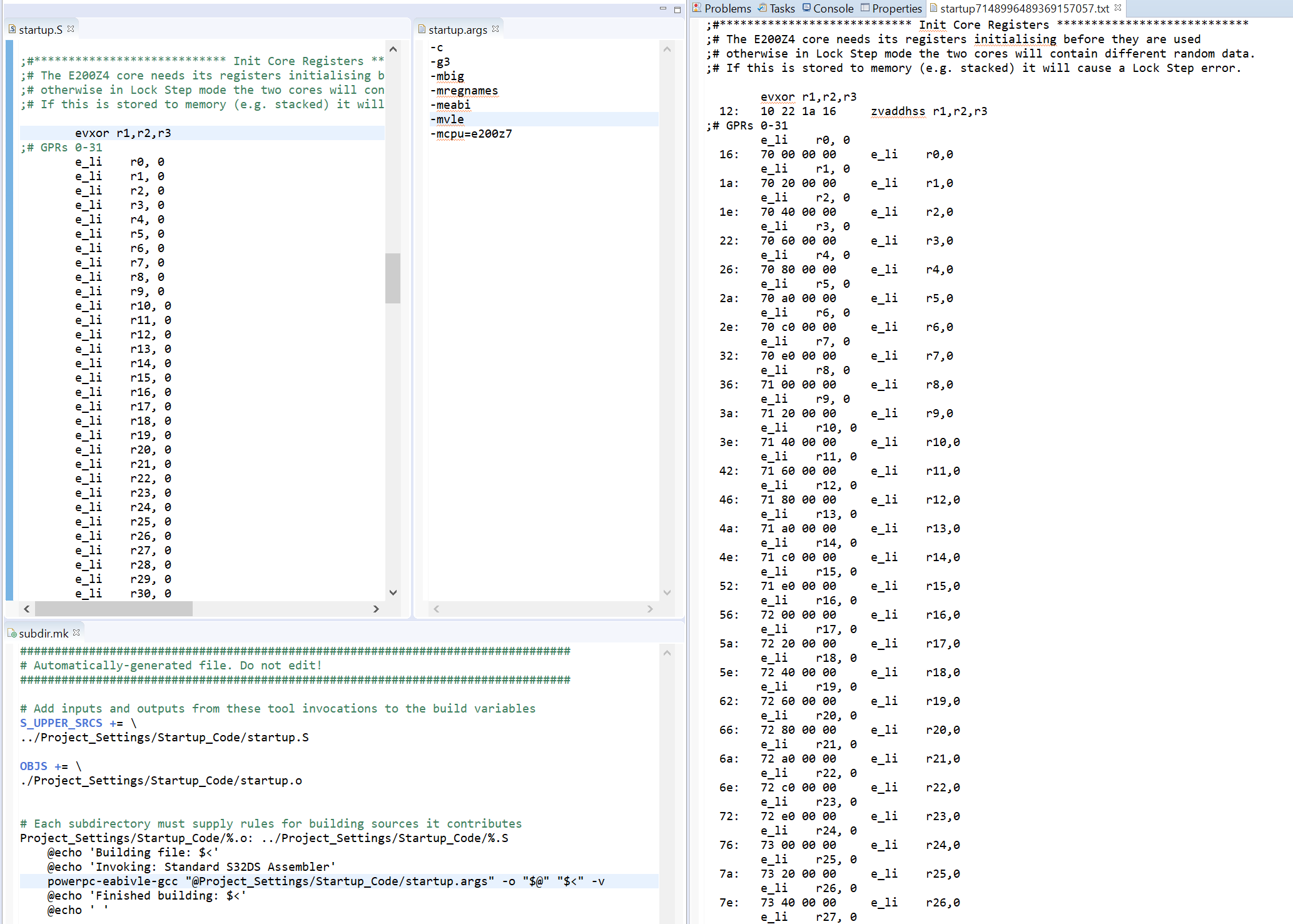Click the Properties view icon
Viewport: 1293px width, 924px height.
pos(866,8)
